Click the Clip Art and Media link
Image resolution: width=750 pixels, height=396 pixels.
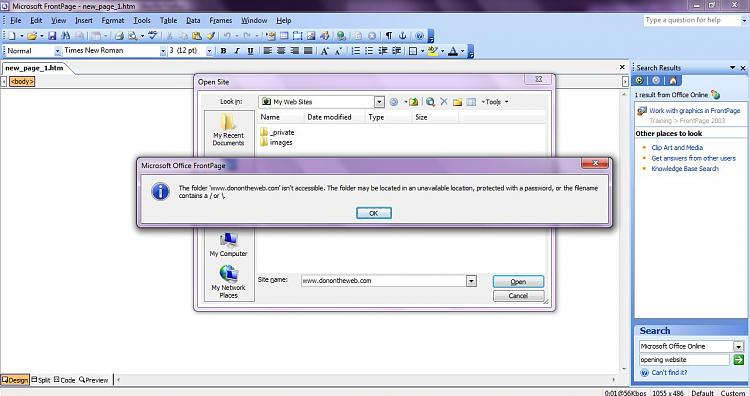pos(677,148)
